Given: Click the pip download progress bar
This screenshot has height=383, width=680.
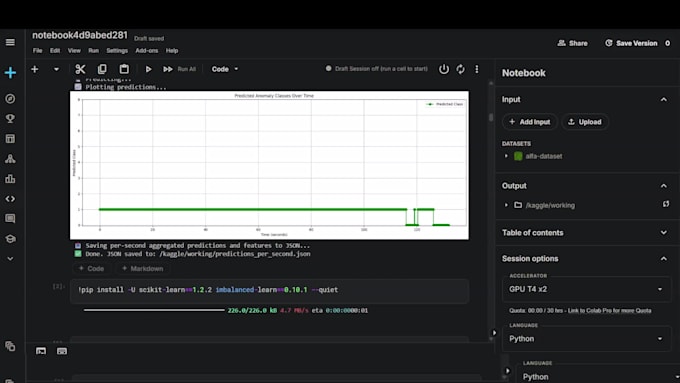Looking at the screenshot, I should (154, 310).
